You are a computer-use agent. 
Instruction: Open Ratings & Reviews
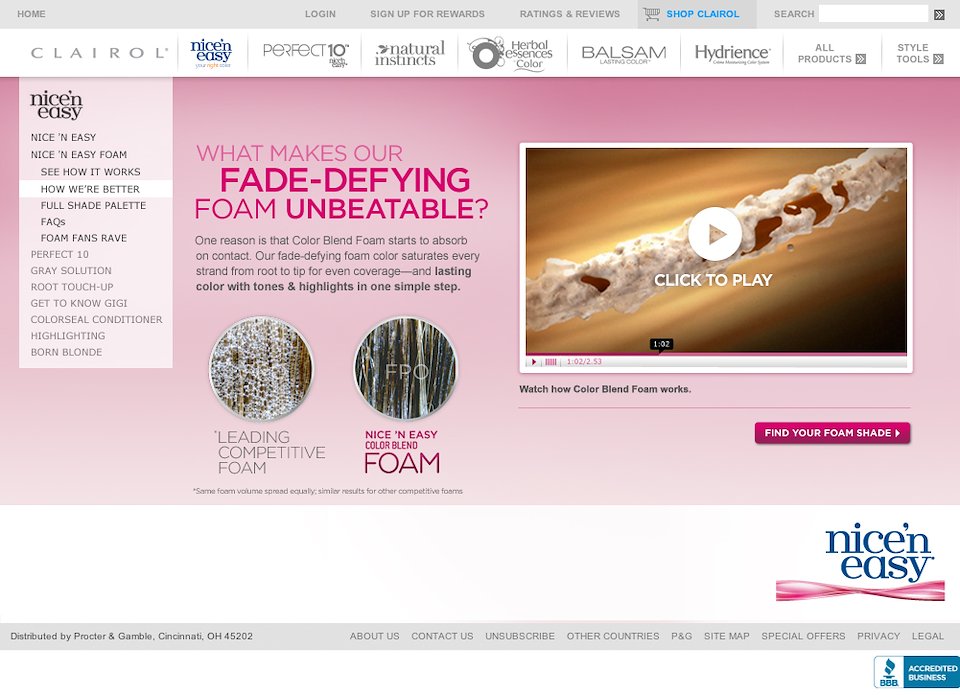[569, 13]
